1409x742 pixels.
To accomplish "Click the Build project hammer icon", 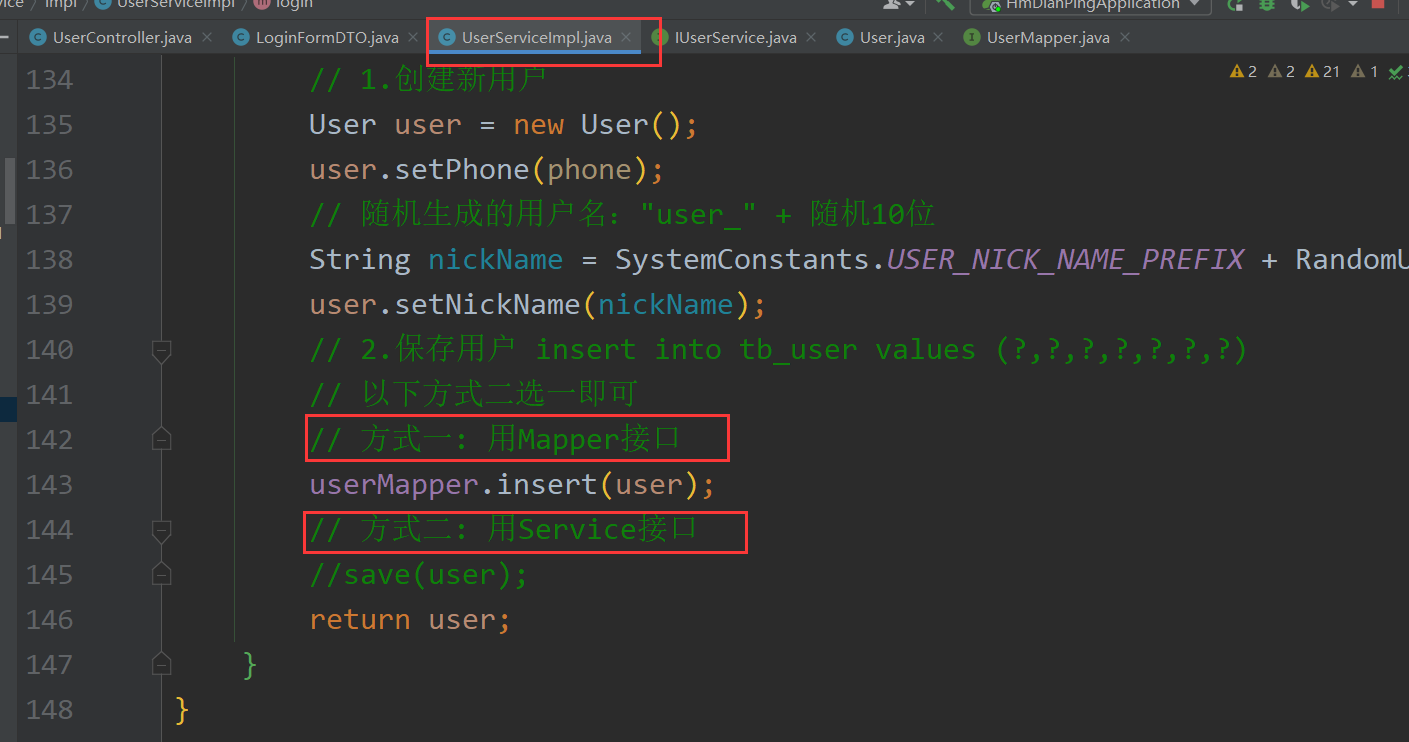I will pyautogui.click(x=944, y=3).
